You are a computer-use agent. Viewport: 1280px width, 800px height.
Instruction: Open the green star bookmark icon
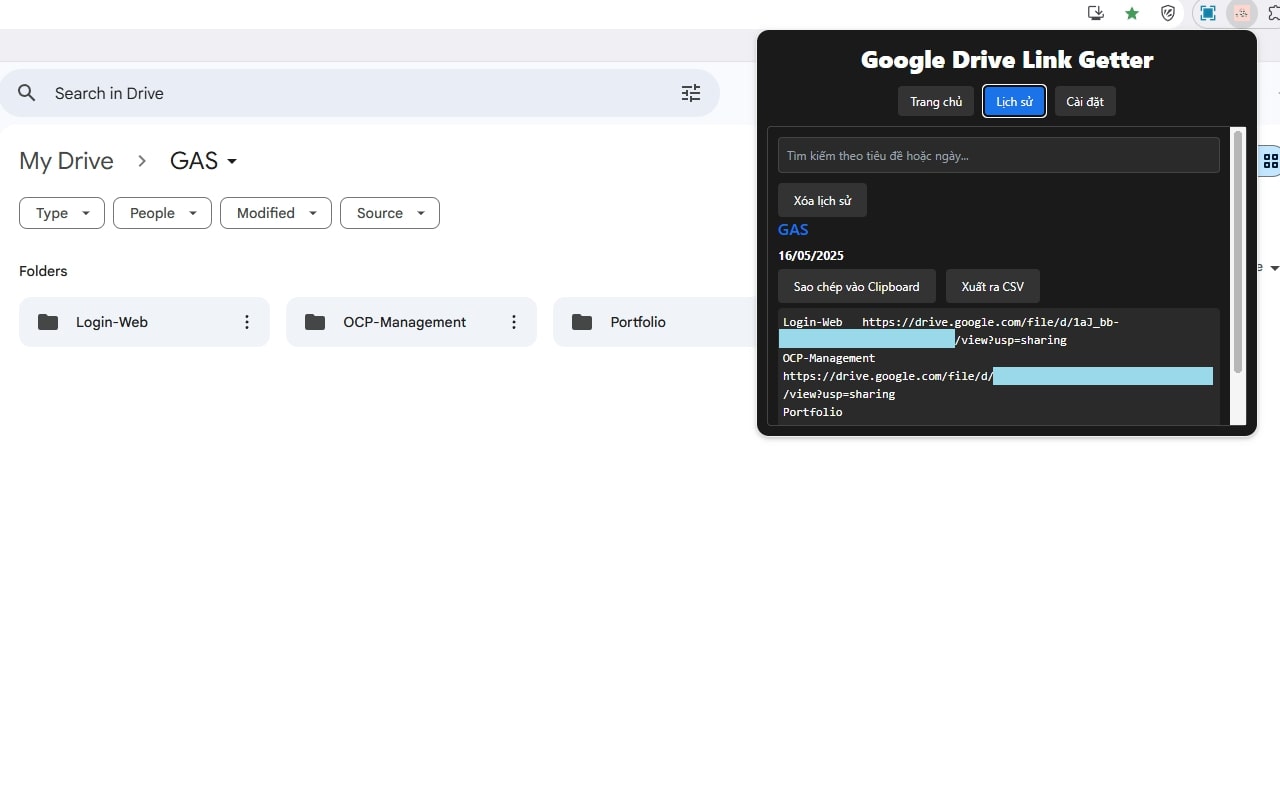tap(1131, 13)
